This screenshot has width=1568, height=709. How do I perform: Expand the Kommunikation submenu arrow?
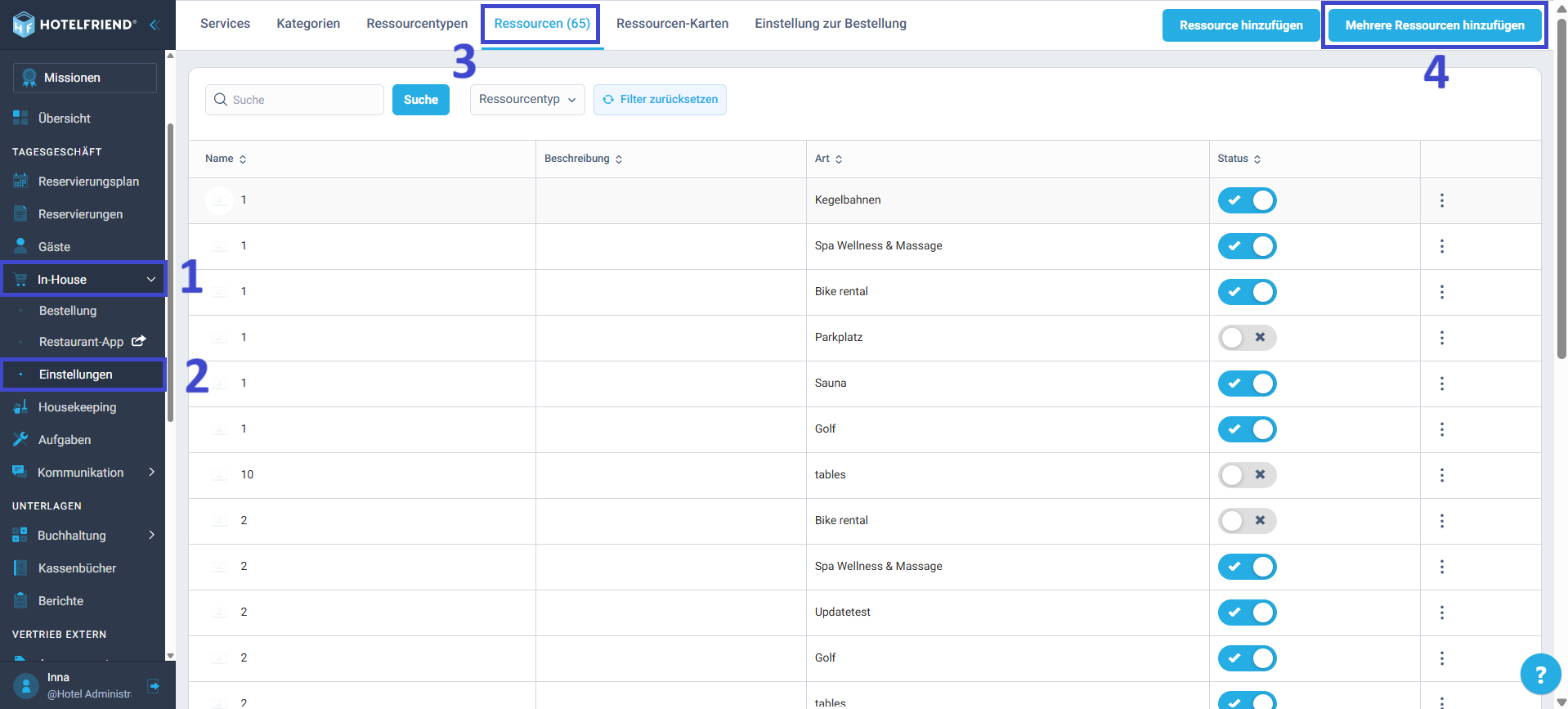tap(152, 472)
